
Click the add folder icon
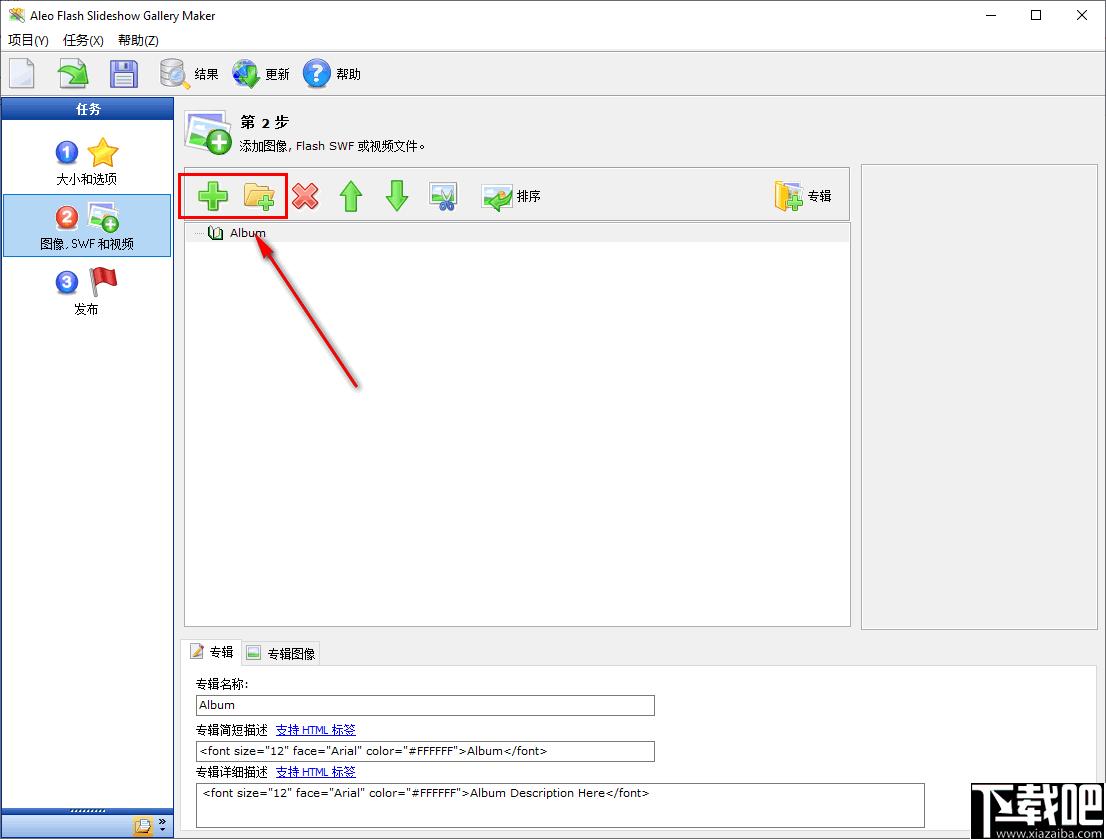click(259, 196)
